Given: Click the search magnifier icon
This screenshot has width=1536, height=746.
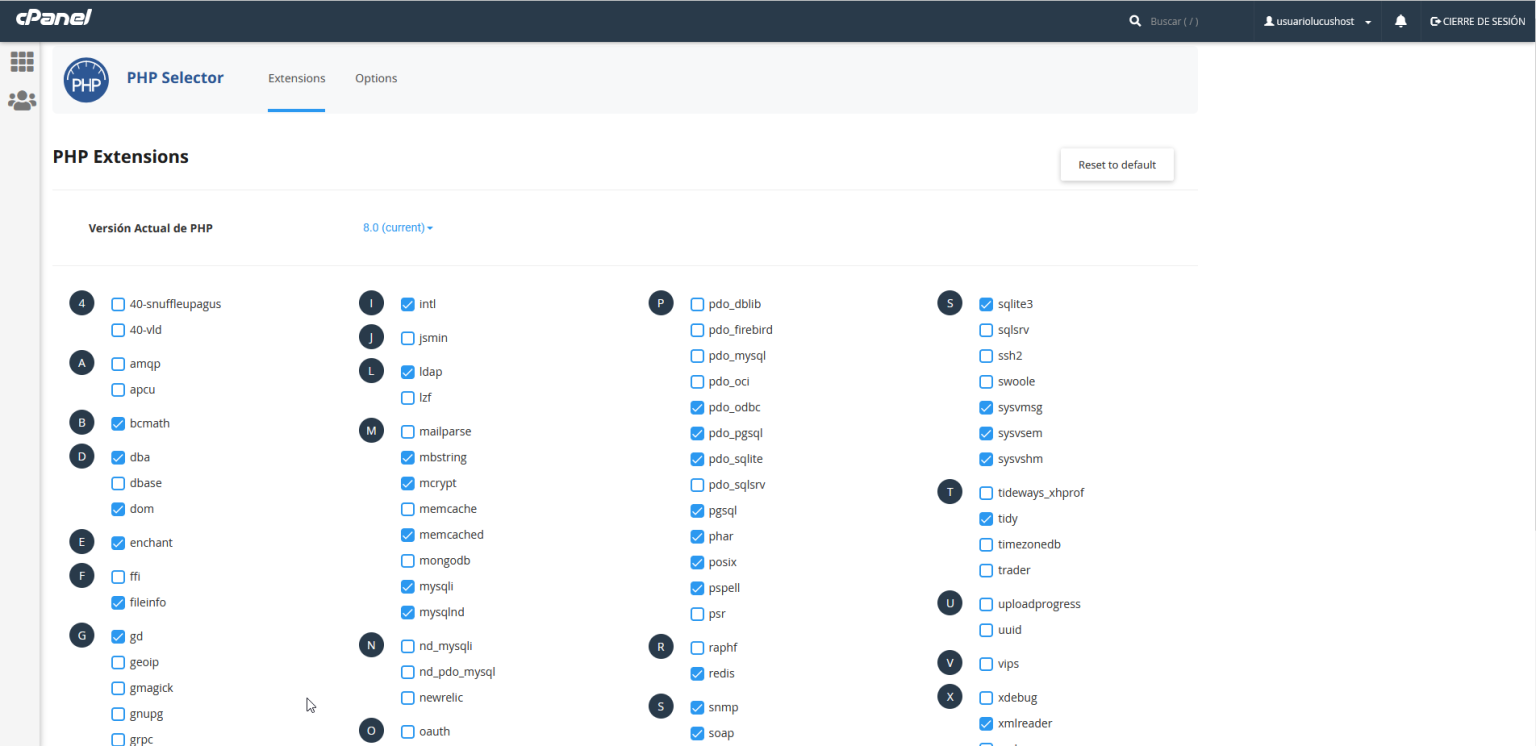Looking at the screenshot, I should coord(1134,21).
